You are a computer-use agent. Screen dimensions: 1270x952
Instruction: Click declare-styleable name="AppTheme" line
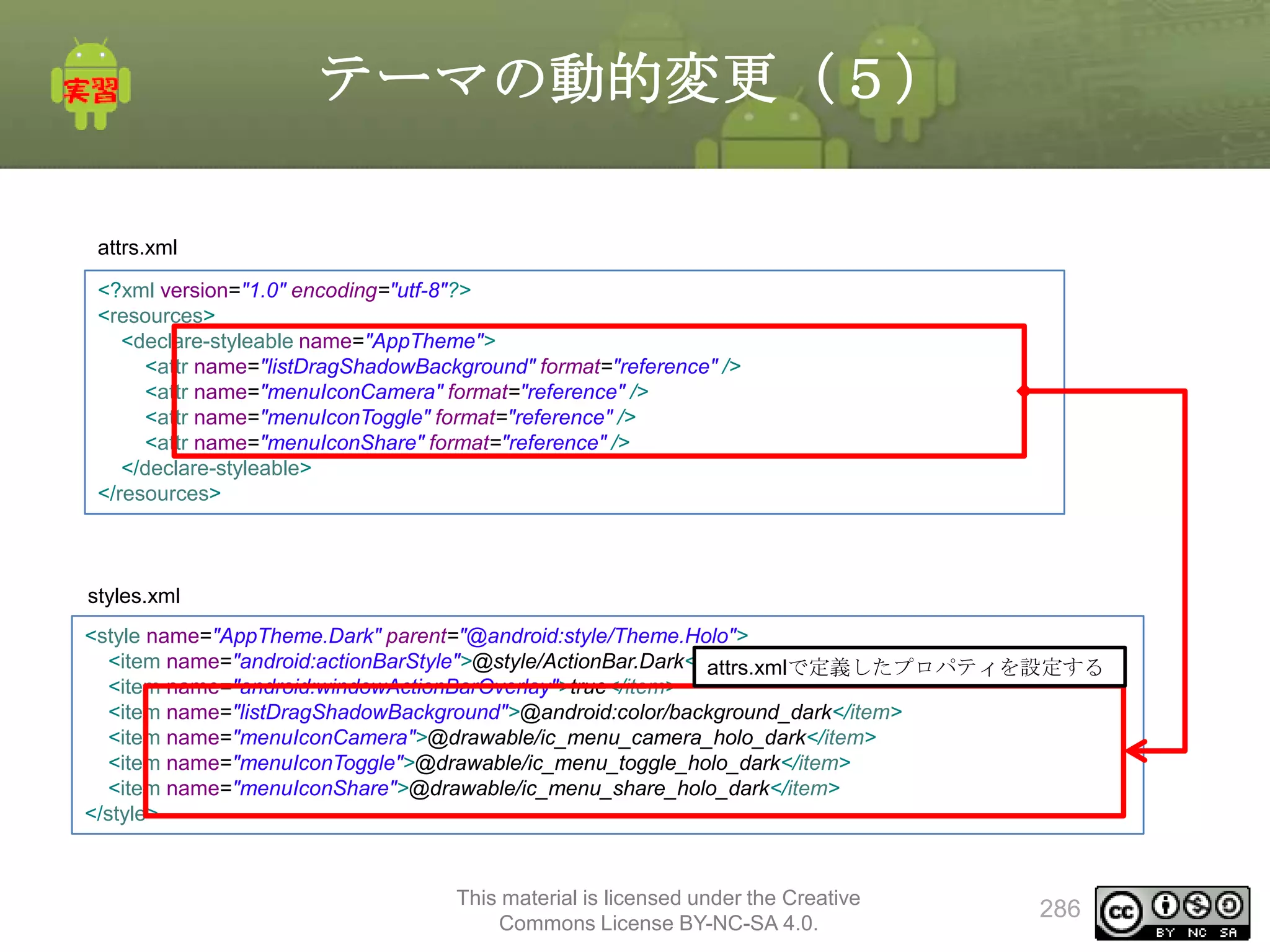tap(308, 341)
